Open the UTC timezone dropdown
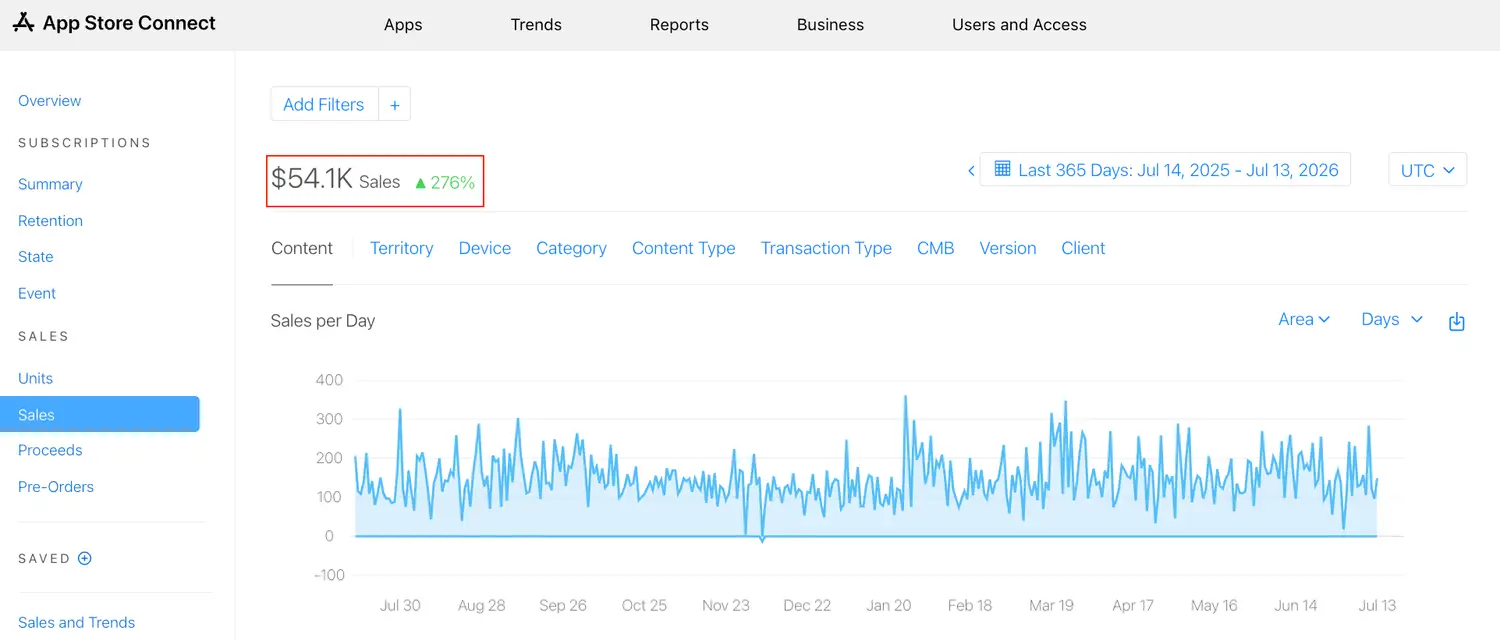This screenshot has width=1500, height=640. click(x=1427, y=170)
